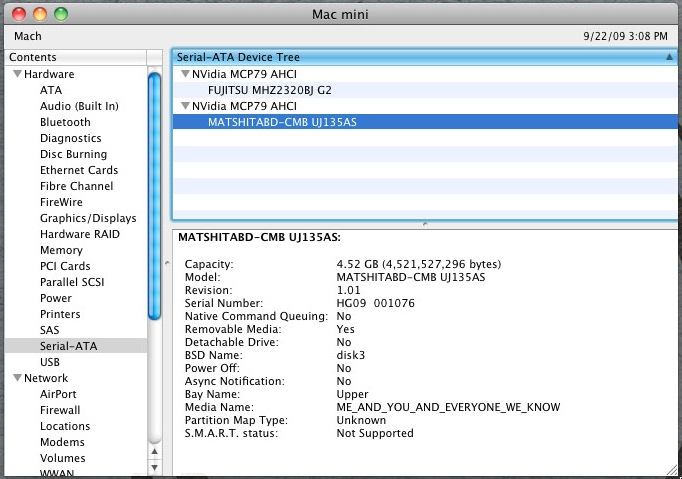Click the Contents column header
Screen dimensions: 682x479
coord(76,57)
